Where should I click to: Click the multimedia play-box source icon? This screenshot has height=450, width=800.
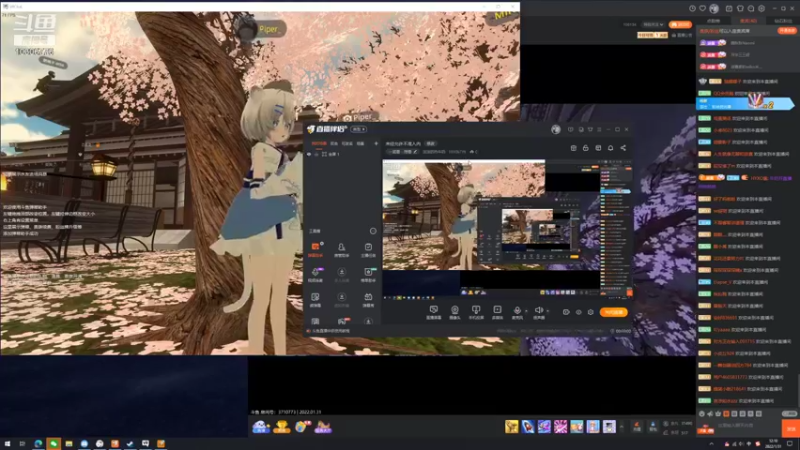497,310
